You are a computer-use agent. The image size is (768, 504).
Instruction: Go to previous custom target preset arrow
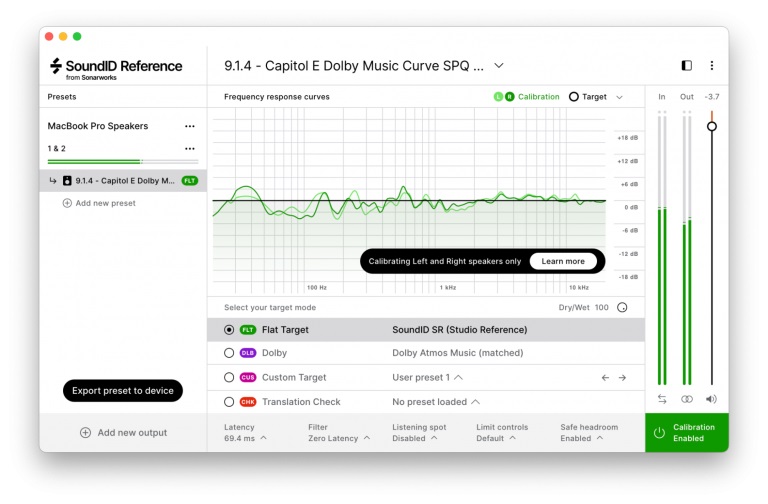tap(605, 378)
